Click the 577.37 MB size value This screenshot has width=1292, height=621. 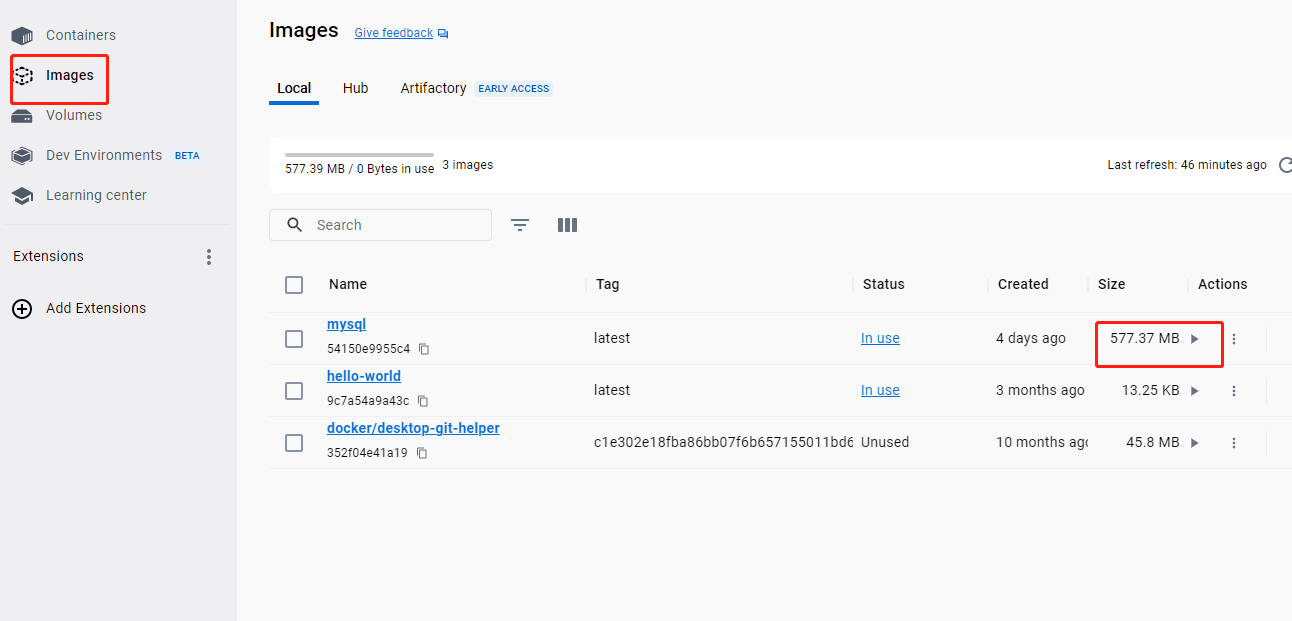tap(1145, 339)
